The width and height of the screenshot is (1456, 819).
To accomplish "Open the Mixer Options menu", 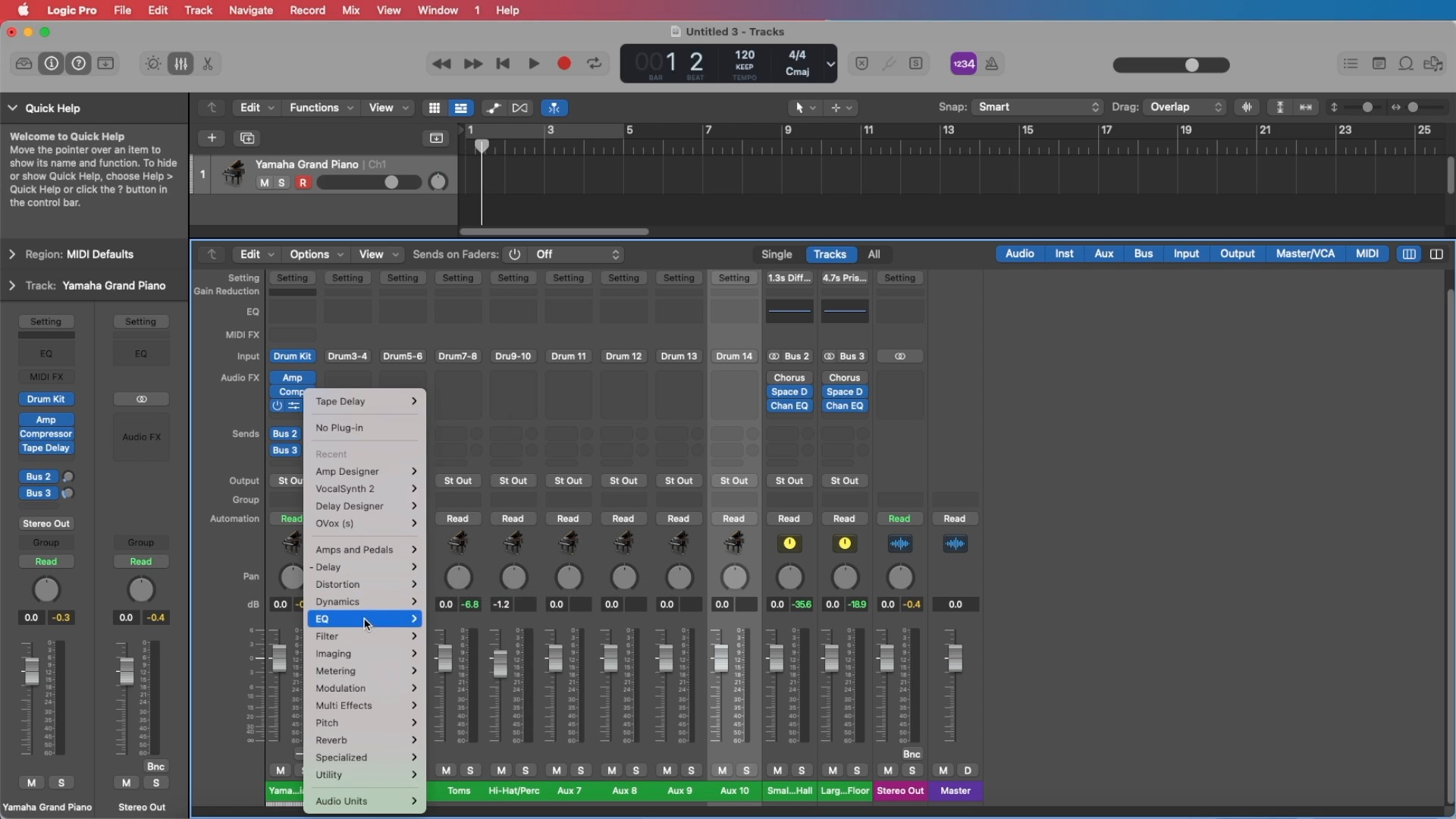I will pos(316,255).
